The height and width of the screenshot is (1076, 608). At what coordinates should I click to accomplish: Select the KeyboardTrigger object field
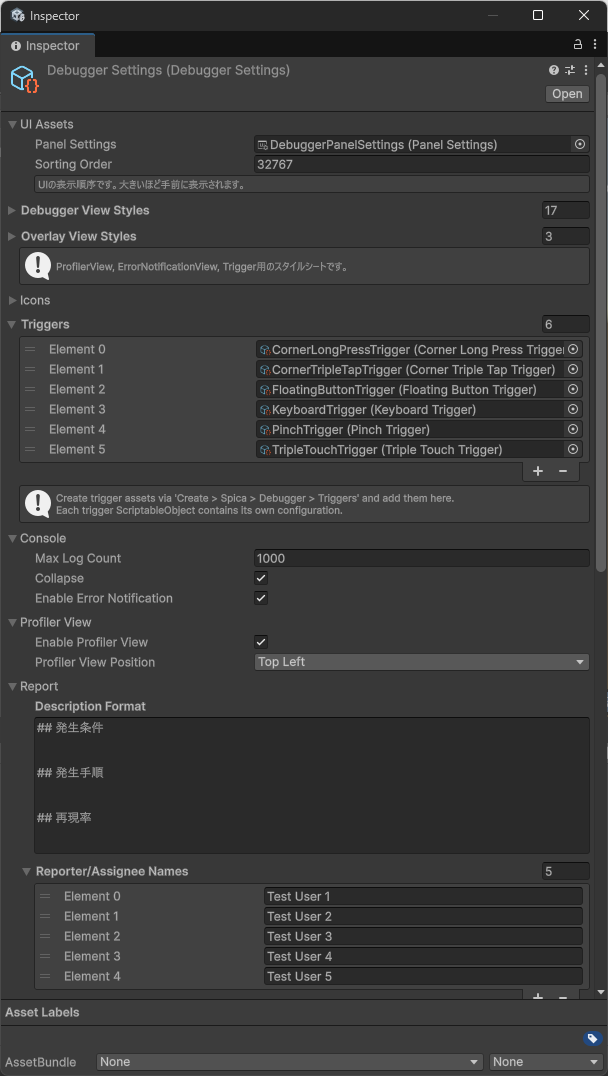click(x=410, y=409)
